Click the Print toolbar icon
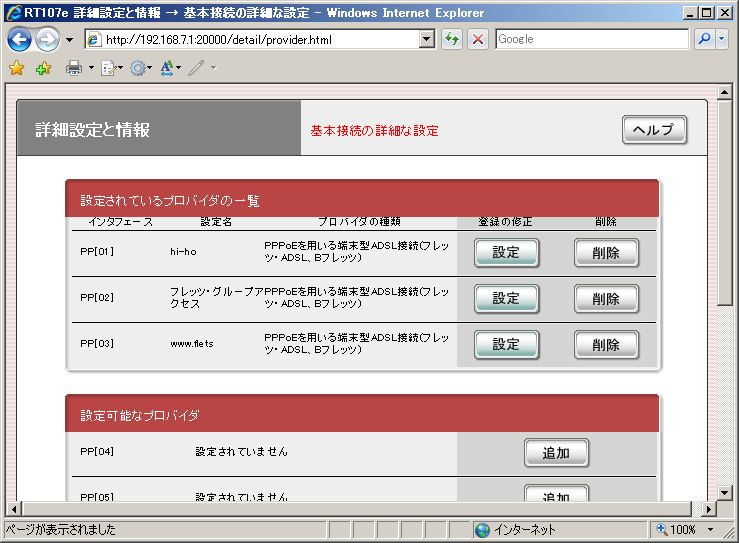This screenshot has width=739, height=543. (74, 68)
